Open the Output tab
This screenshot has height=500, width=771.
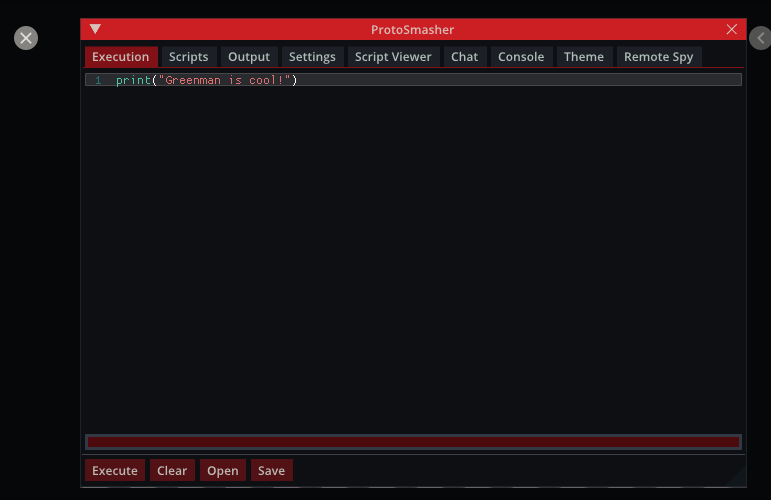(249, 57)
